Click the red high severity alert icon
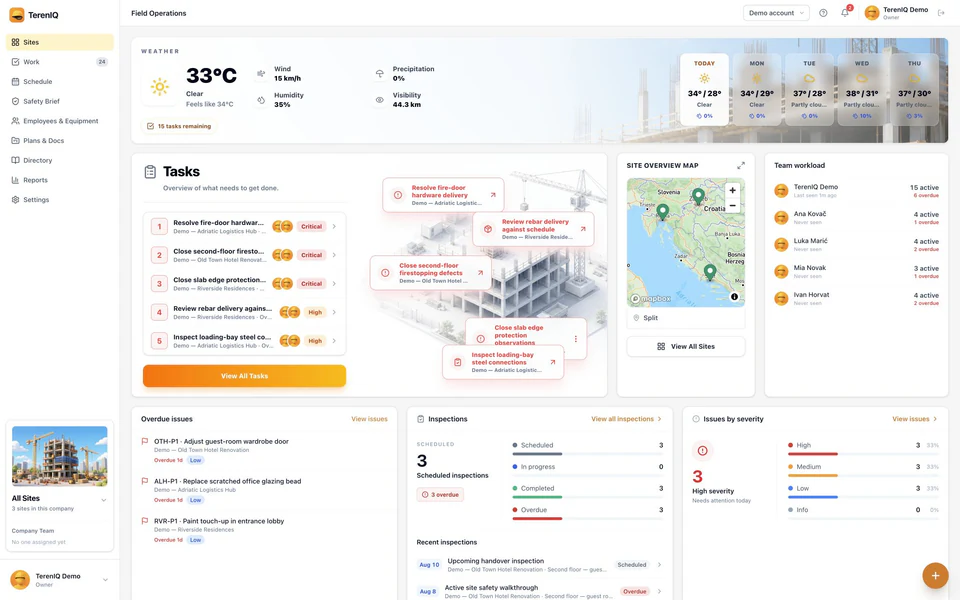Screen dimensions: 960x600 pos(702,451)
